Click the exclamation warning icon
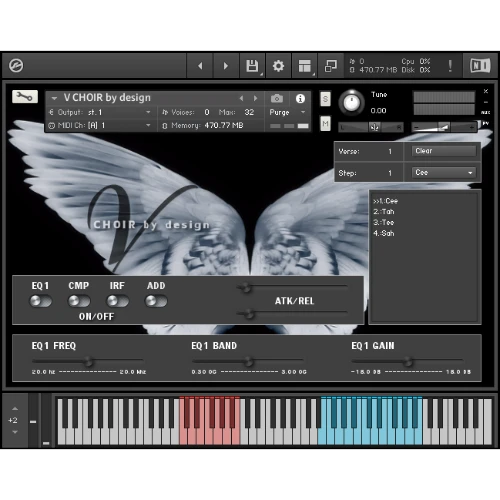The width and height of the screenshot is (500, 500). 450,66
